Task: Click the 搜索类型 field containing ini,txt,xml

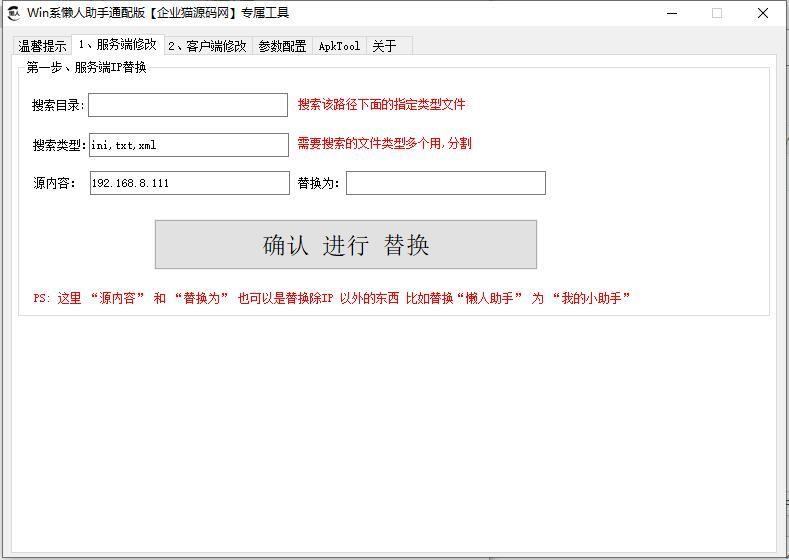Action: click(189, 145)
